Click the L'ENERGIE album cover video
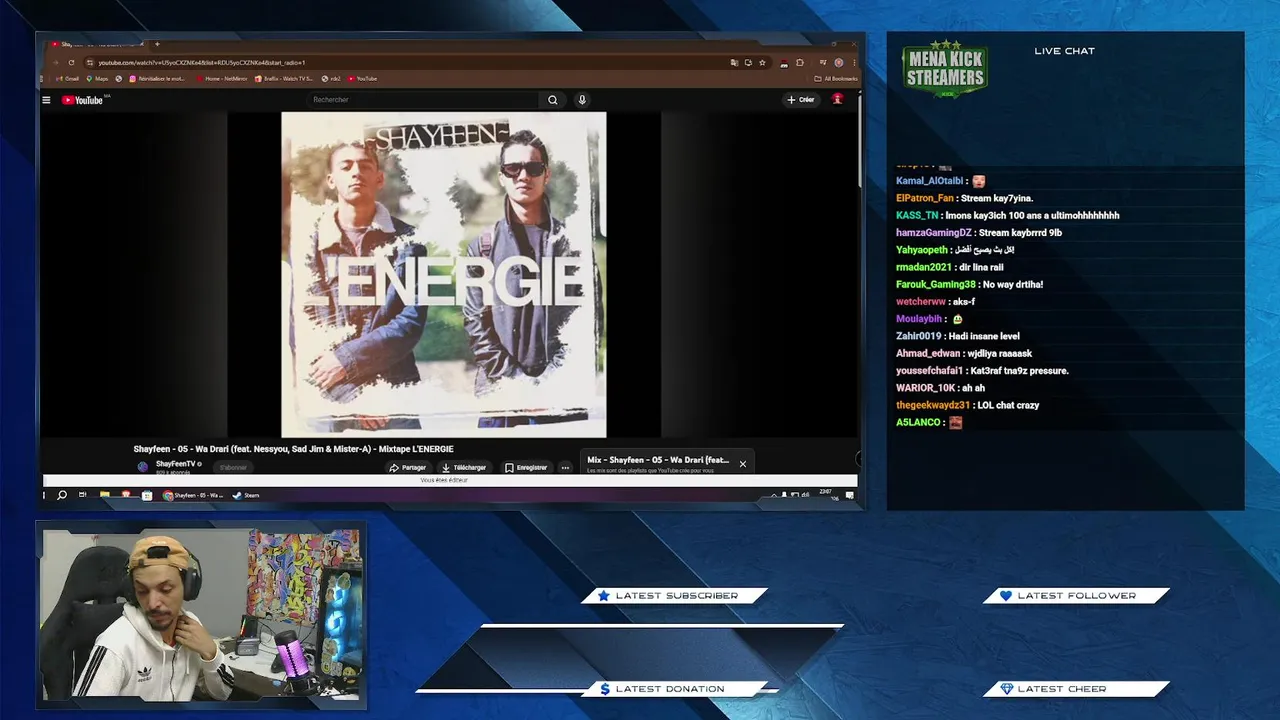1280x720 pixels. pos(444,274)
